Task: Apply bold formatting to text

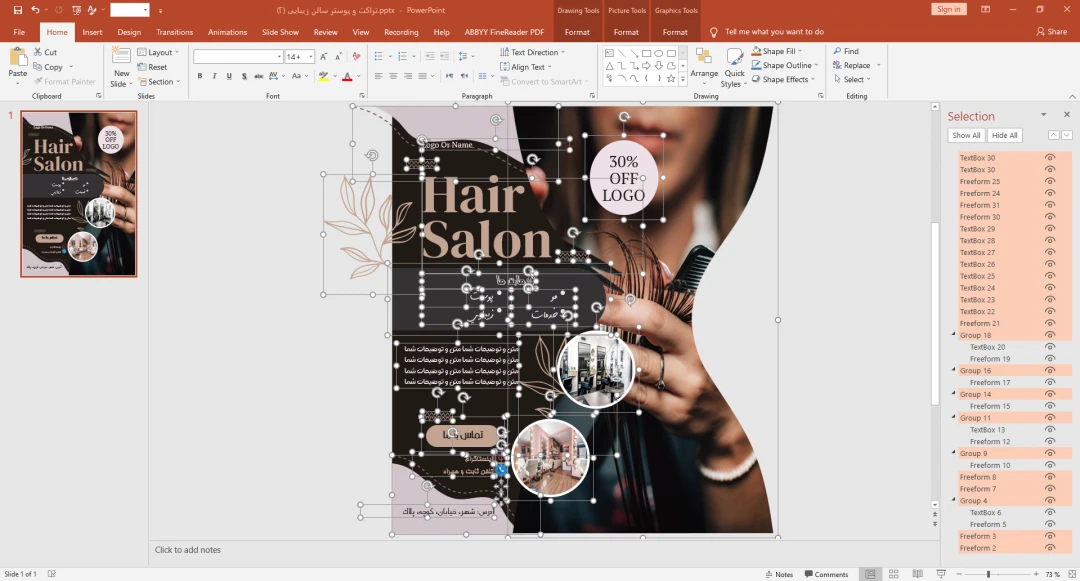Action: [200, 76]
